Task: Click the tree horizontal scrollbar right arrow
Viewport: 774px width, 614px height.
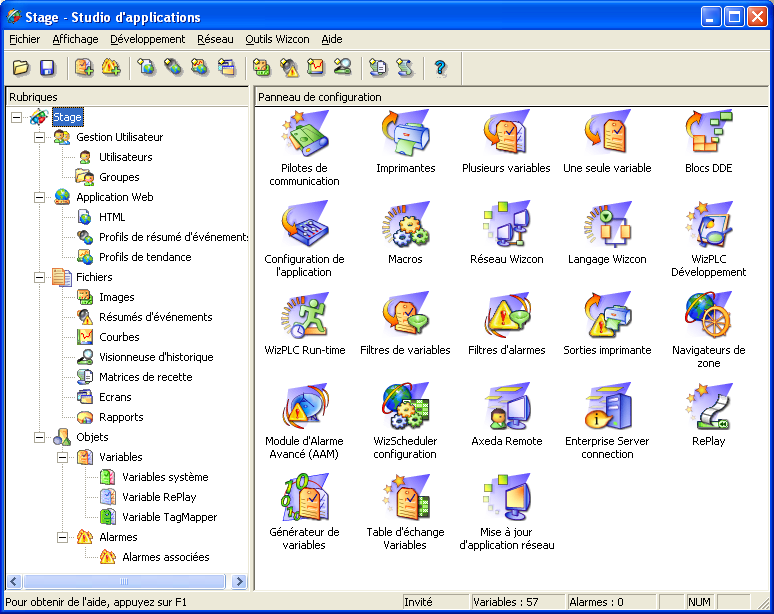Action: tap(240, 581)
